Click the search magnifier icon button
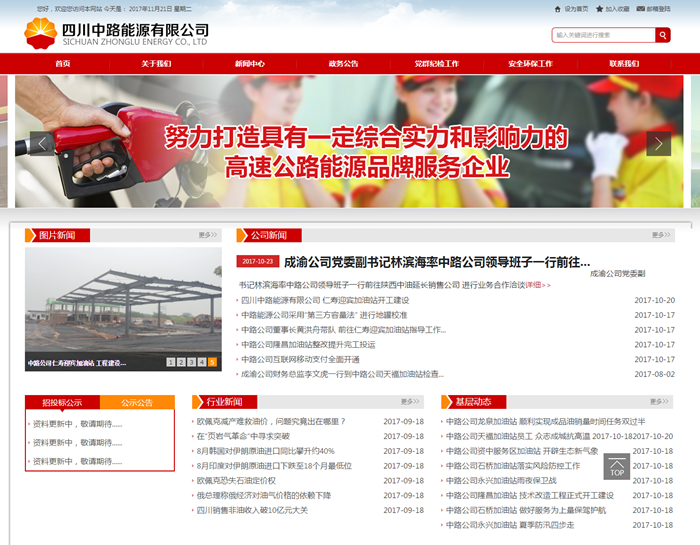This screenshot has height=545, width=700. 663,35
